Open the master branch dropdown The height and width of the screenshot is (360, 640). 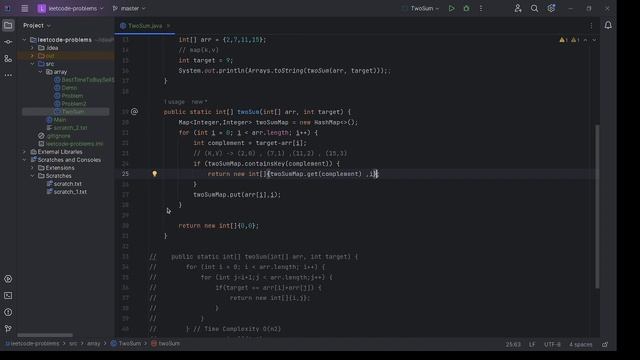[x=129, y=8]
